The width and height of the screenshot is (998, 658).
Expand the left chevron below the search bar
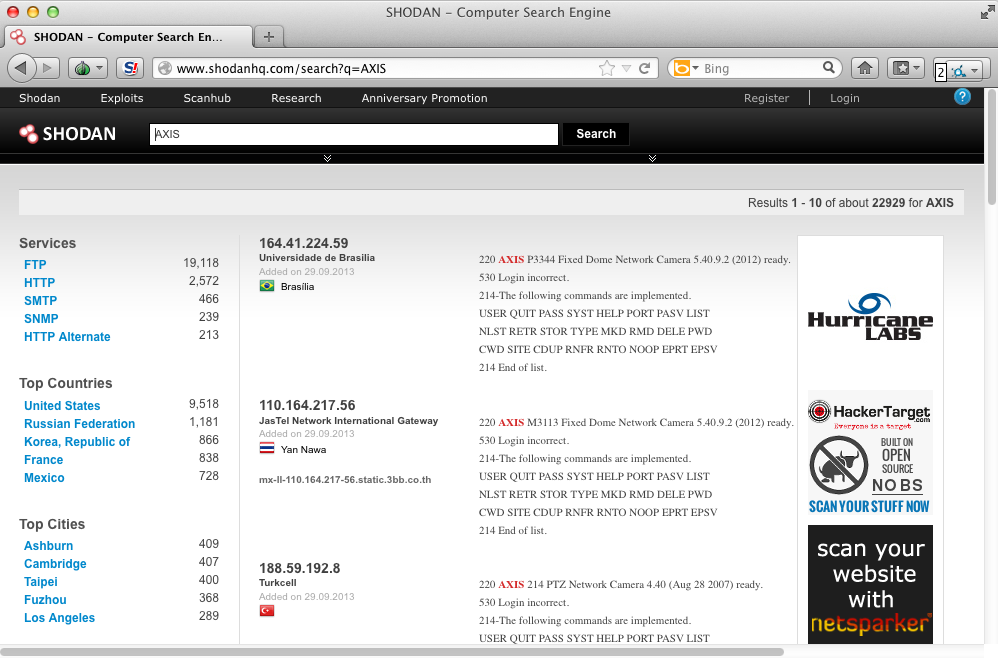tap(327, 158)
